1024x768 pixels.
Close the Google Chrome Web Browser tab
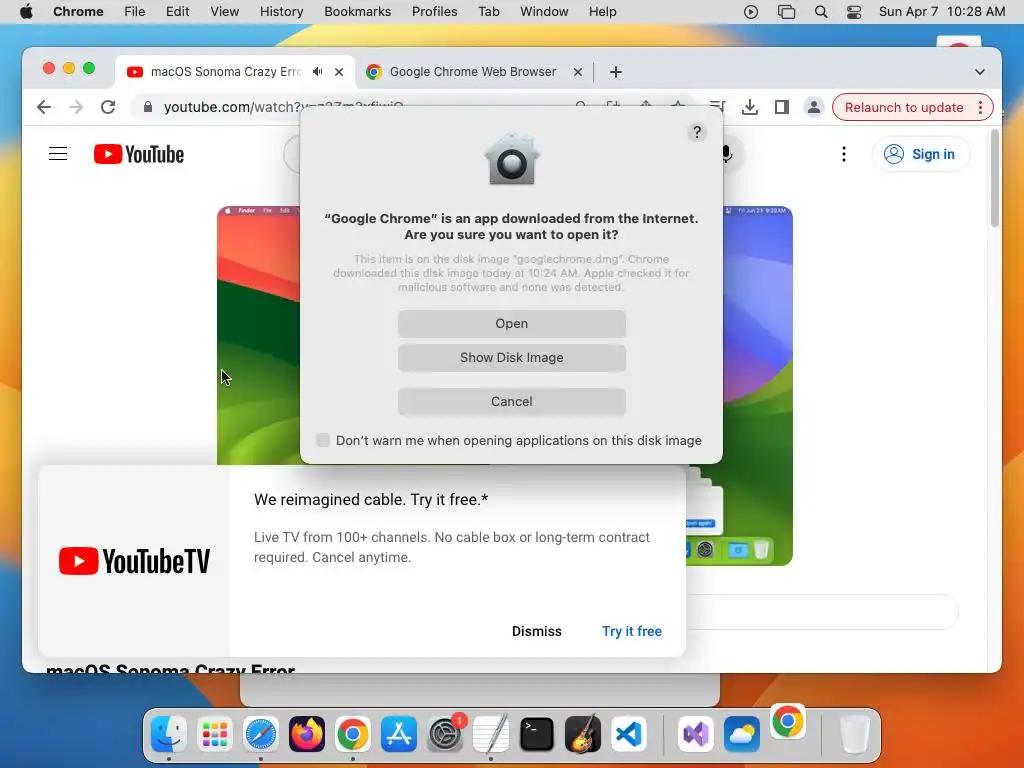578,72
